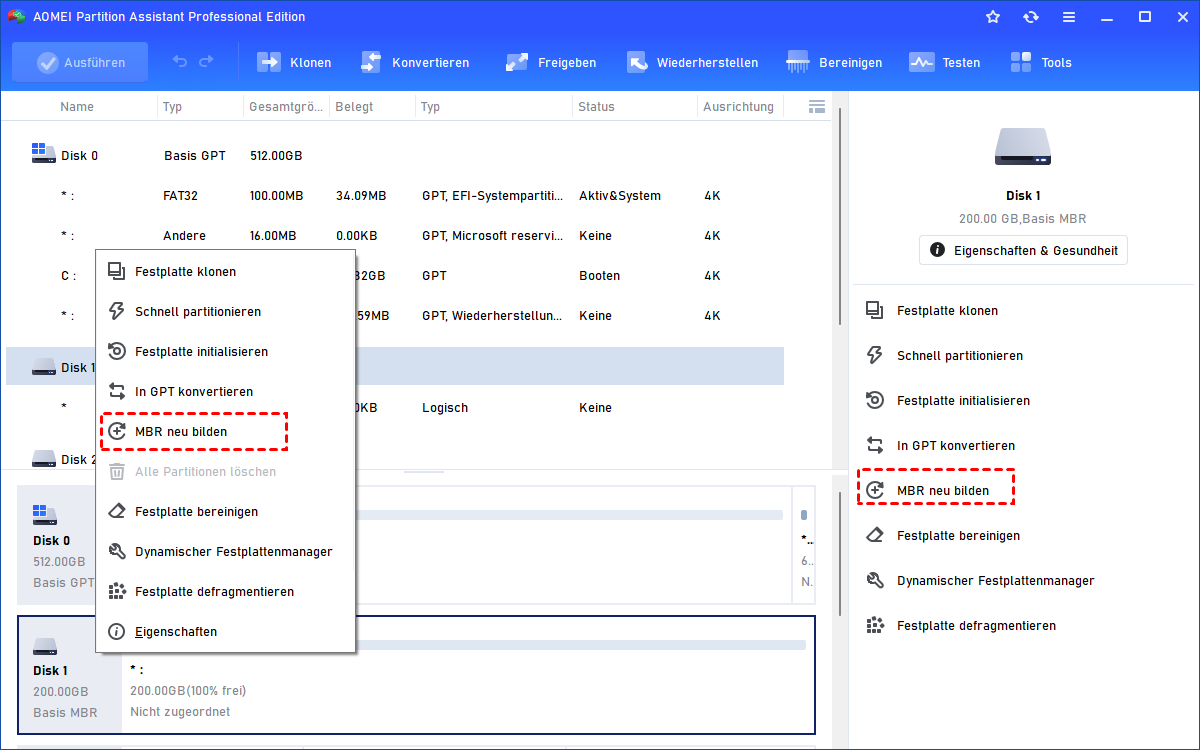Screen dimensions: 1200x750
Task: Click the Microsoft reserved partition row
Action: click(x=395, y=235)
